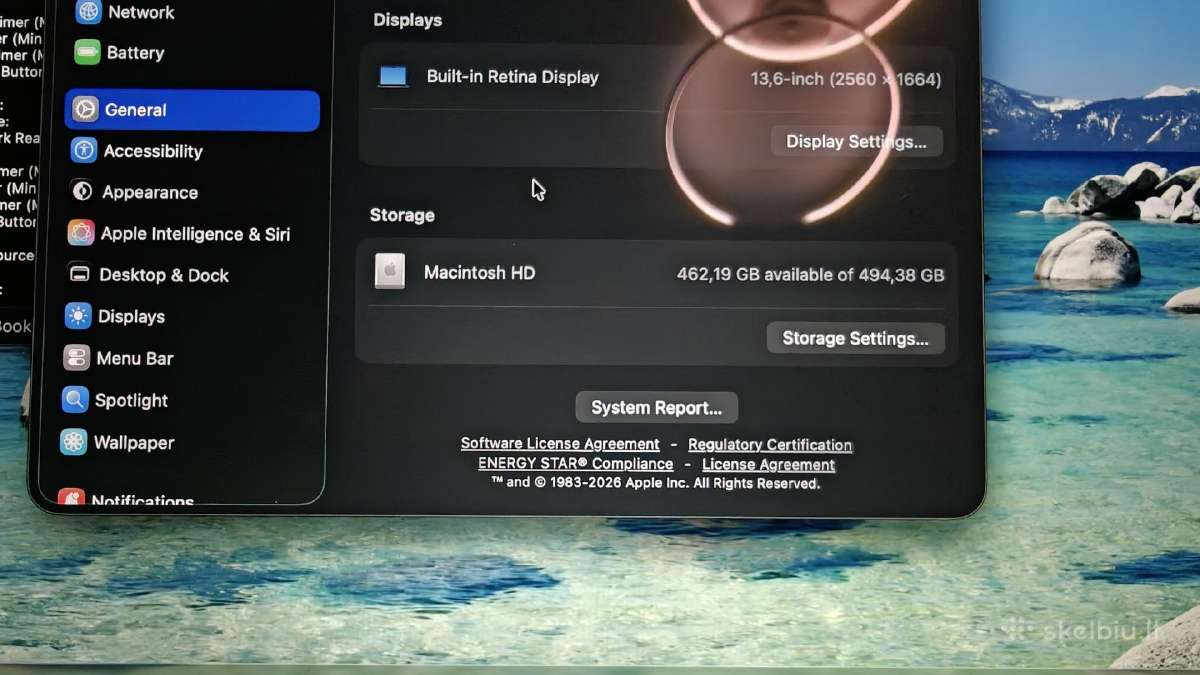
Task: Select the Menu Bar sidebar icon
Action: pos(76,358)
